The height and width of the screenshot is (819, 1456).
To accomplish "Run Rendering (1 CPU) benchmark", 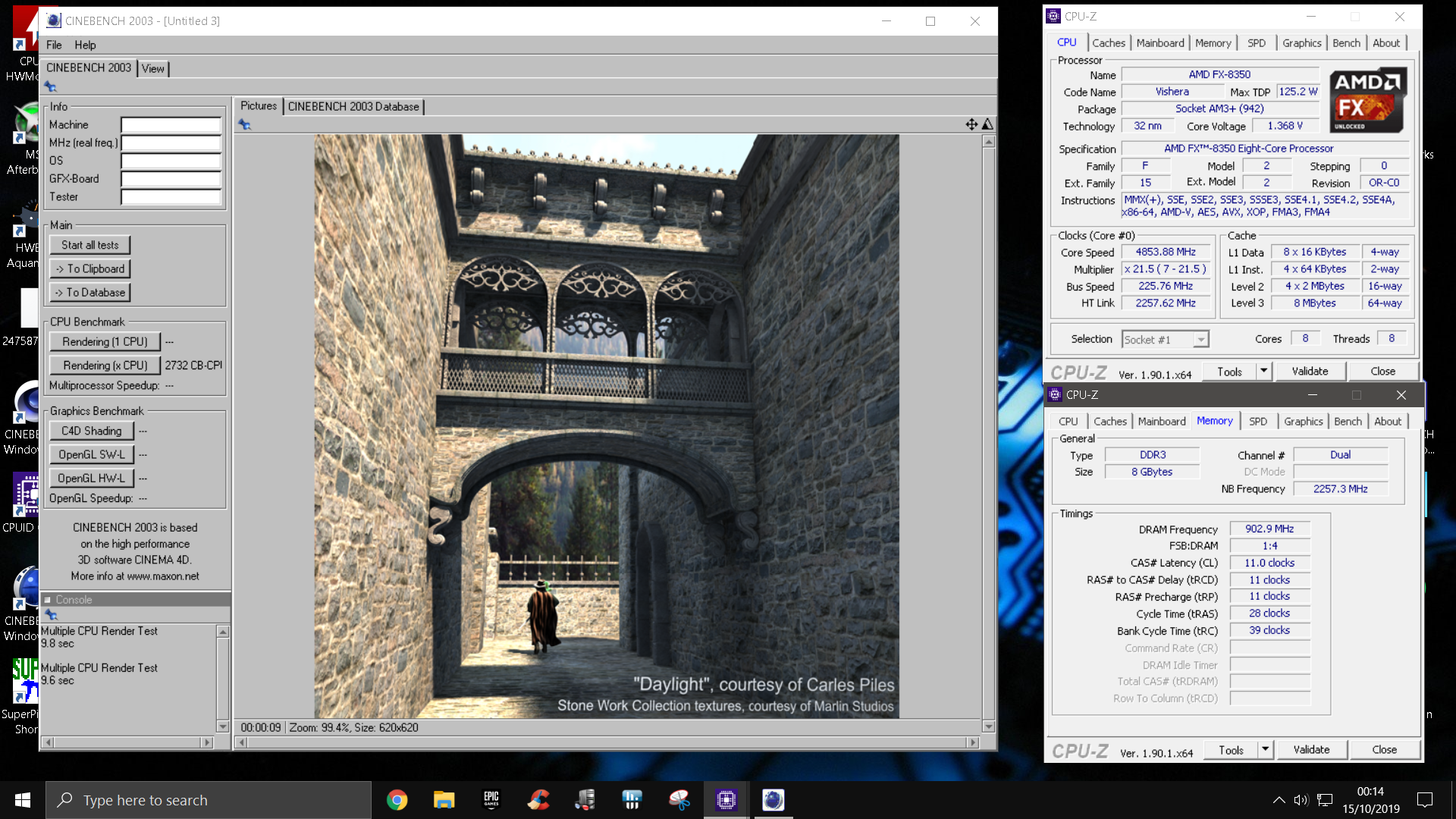I will [x=105, y=341].
